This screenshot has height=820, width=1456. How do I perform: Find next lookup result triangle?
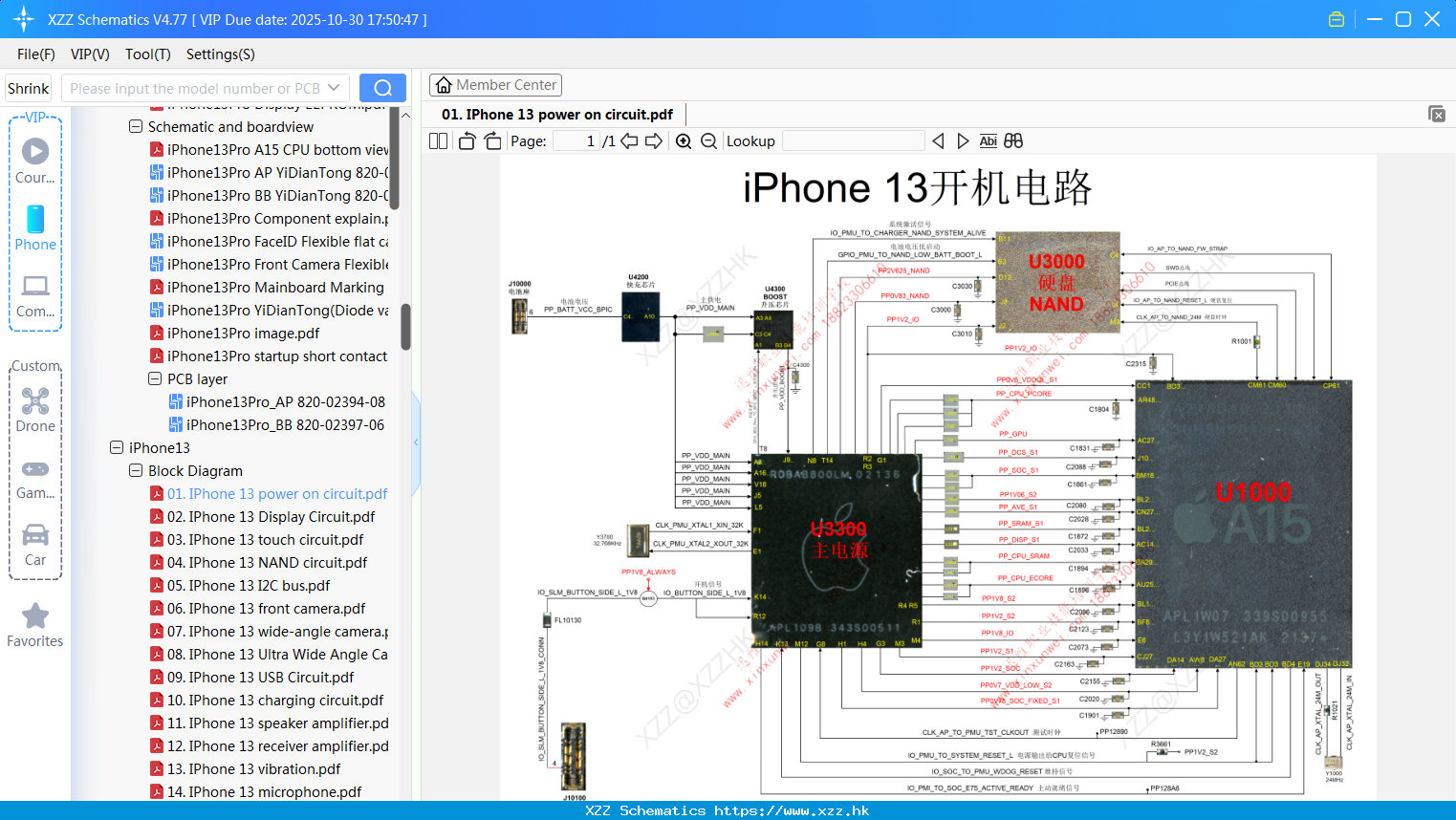(x=963, y=140)
